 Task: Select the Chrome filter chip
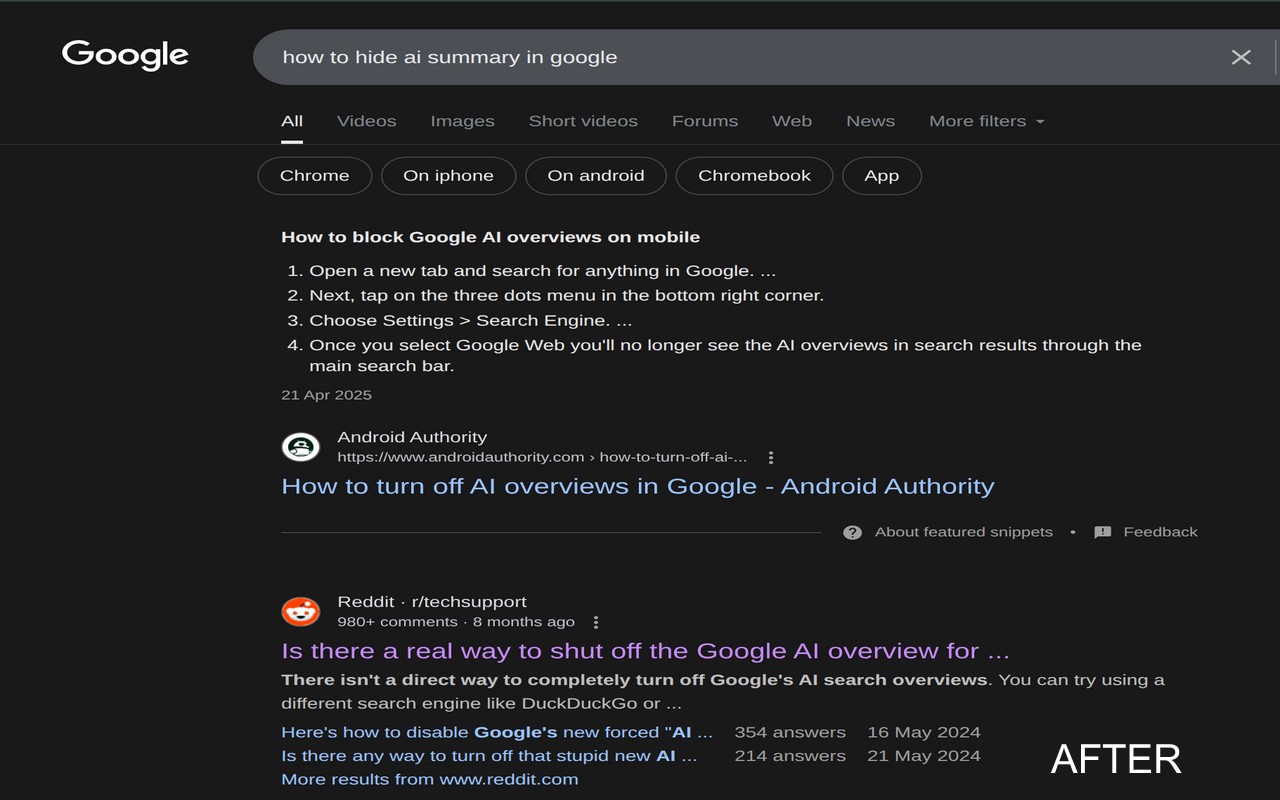315,176
